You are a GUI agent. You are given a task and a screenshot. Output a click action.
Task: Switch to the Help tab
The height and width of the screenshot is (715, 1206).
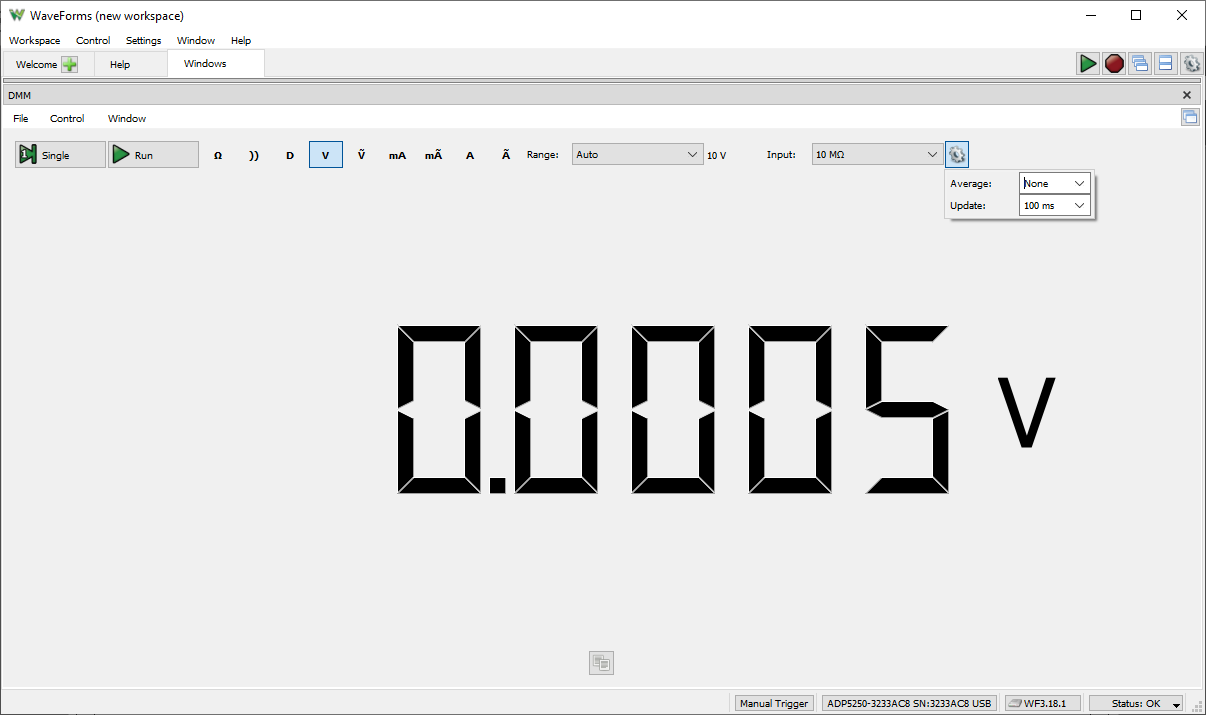coord(130,64)
